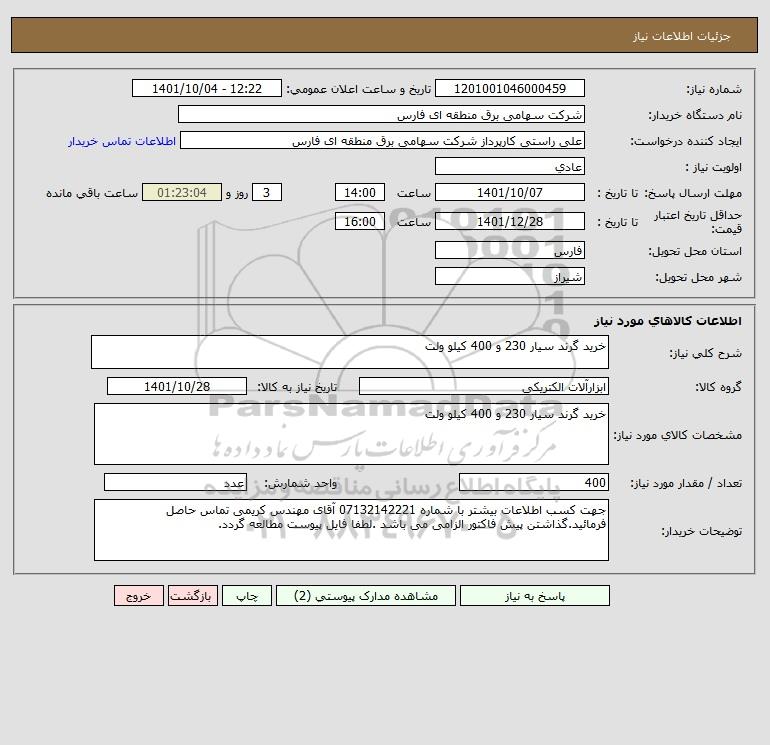
Task: Click the نام دستگاه خریدار label
Action: click(x=695, y=115)
